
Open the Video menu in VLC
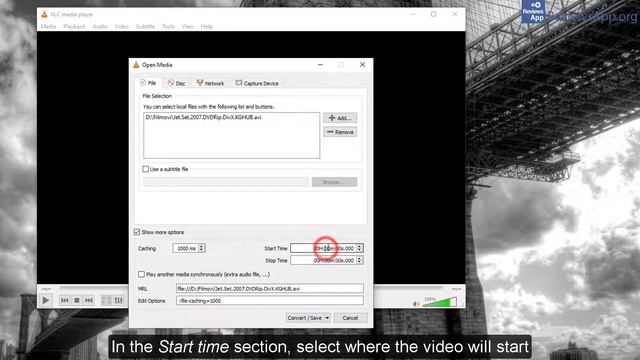pyautogui.click(x=122, y=27)
